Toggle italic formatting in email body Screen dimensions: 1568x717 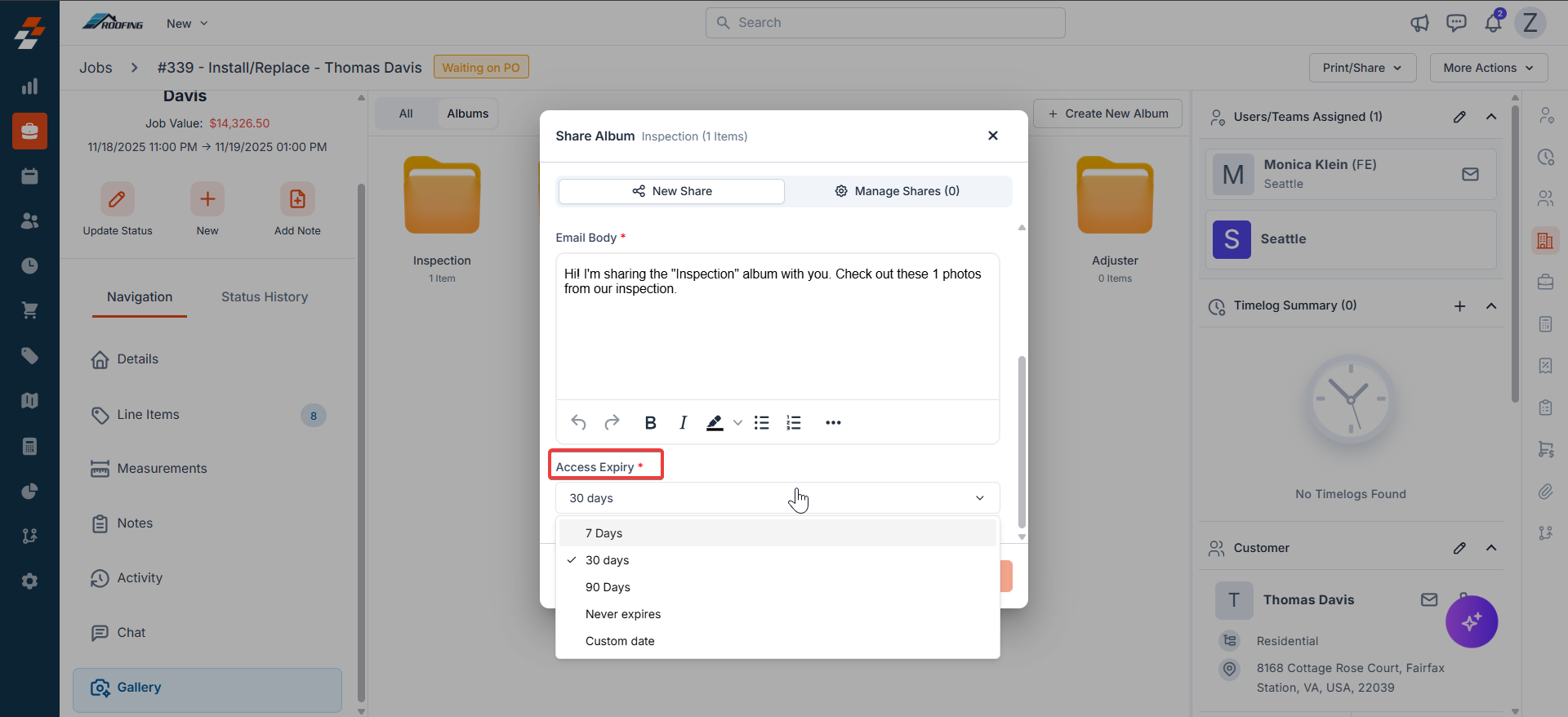pyautogui.click(x=683, y=422)
